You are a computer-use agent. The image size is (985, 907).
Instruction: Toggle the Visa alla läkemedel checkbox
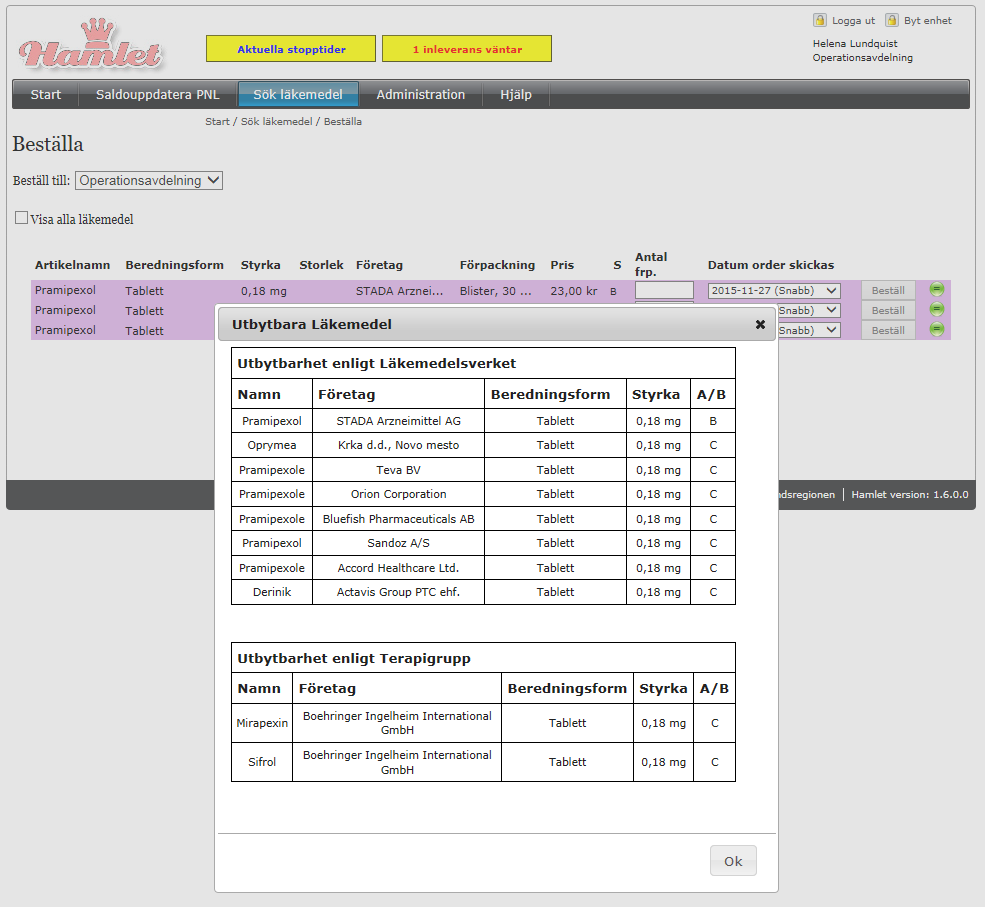click(x=21, y=218)
